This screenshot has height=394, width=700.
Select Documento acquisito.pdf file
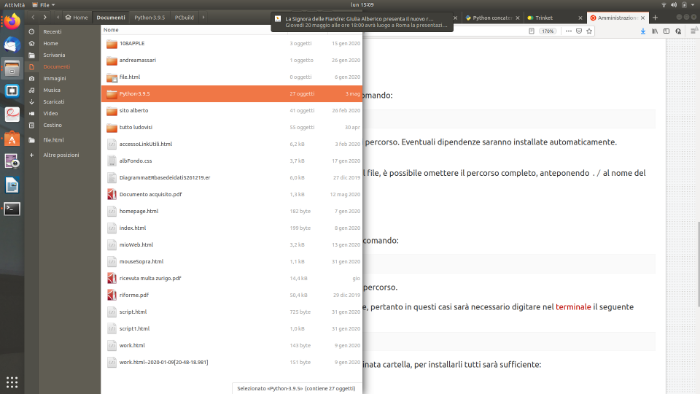tap(232, 194)
